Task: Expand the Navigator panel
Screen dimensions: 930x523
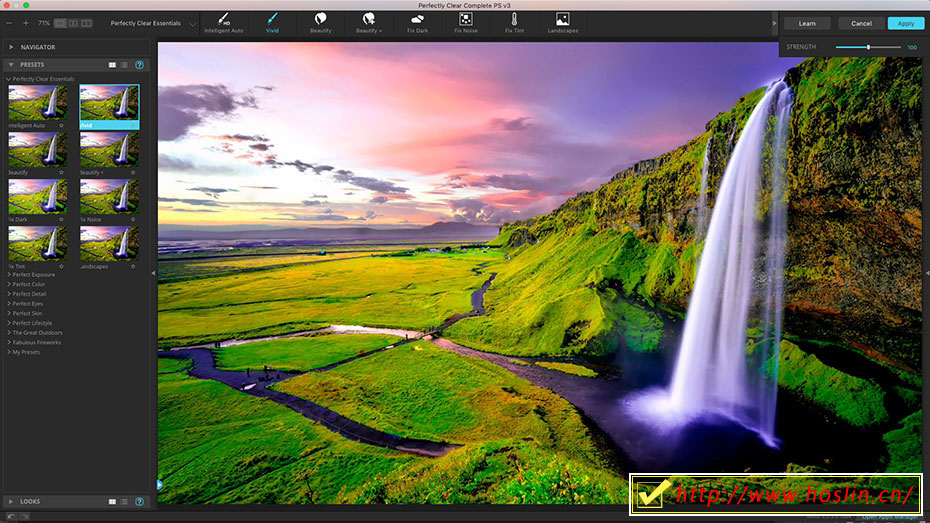Action: point(11,47)
